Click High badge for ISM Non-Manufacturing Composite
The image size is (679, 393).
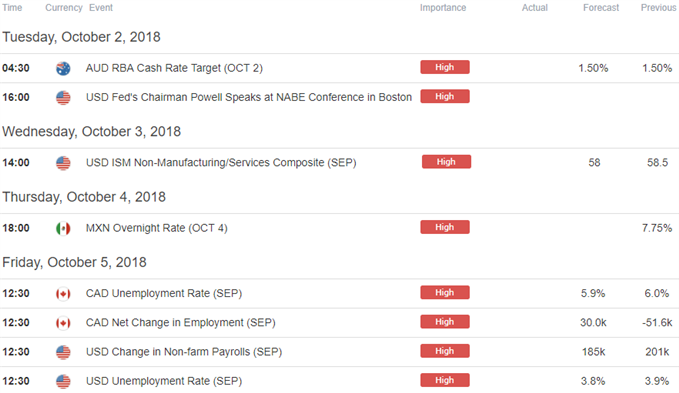pyautogui.click(x=446, y=161)
